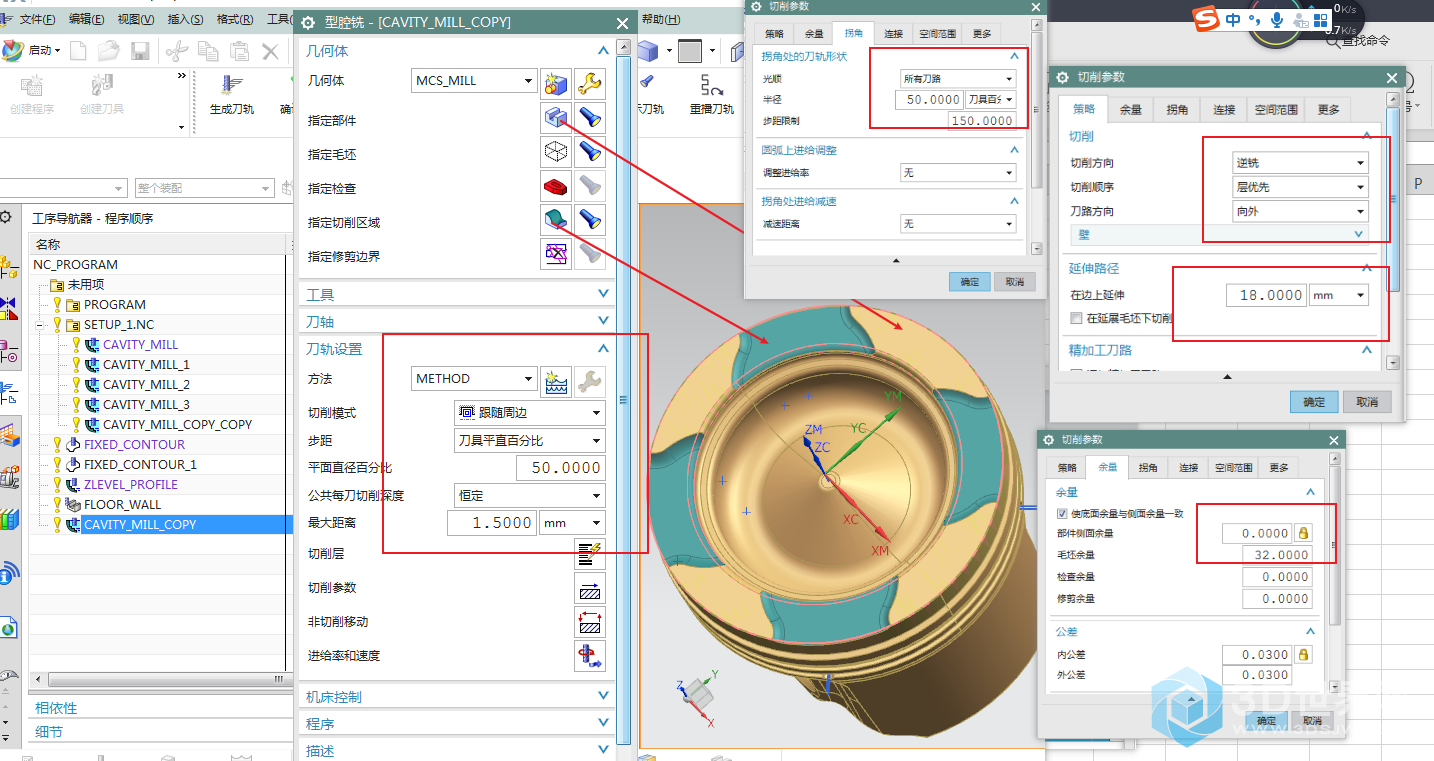
Task: Switch to 空间范围 tab in 余量 dialog
Action: 1233,467
